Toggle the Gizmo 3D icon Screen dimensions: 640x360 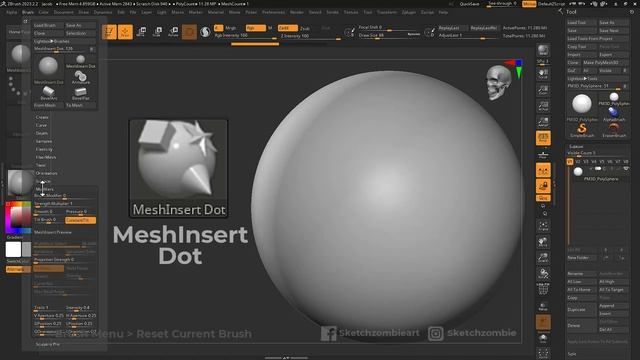(x=189, y=32)
